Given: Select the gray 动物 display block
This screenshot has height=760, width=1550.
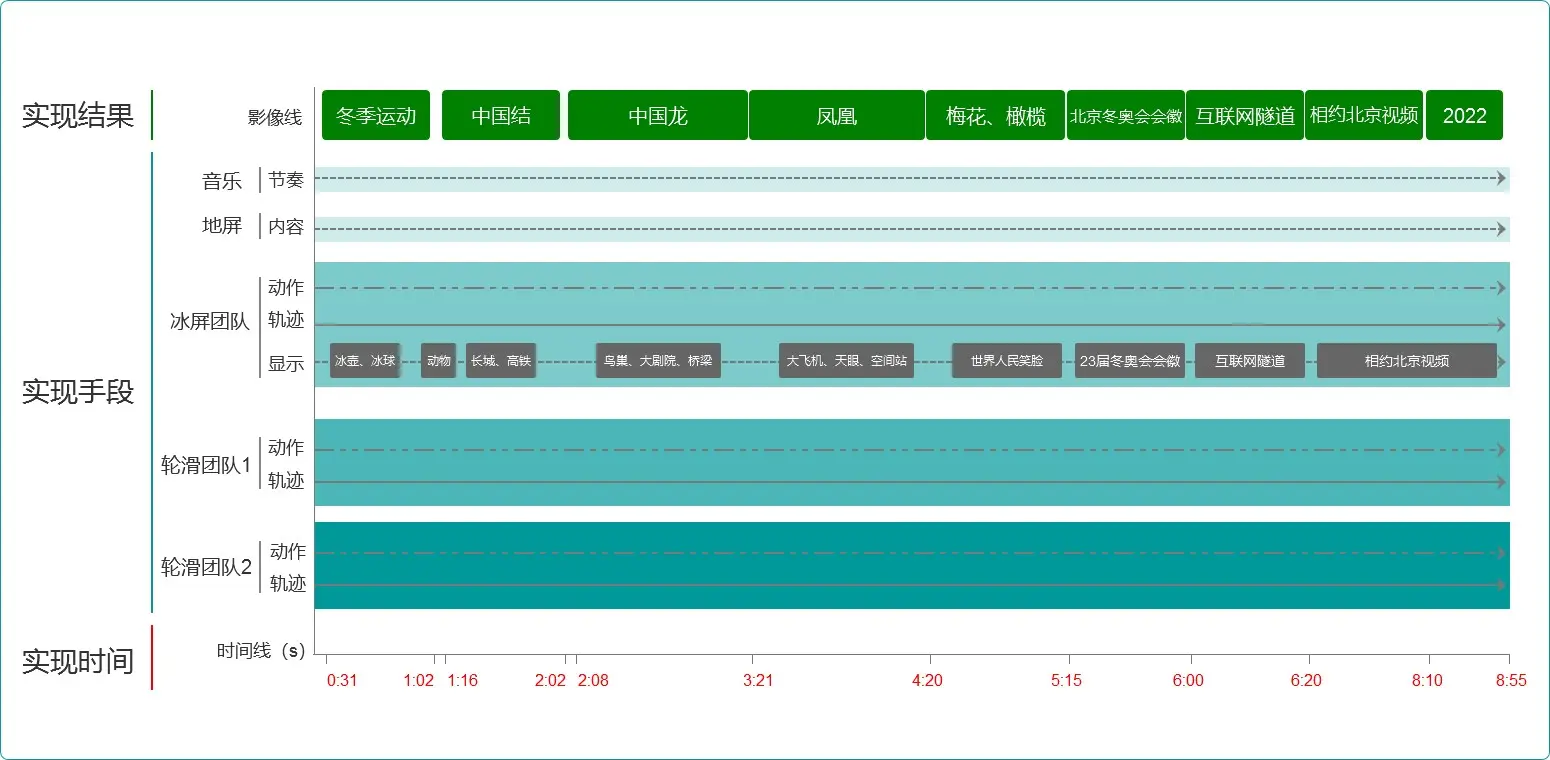Looking at the screenshot, I should (x=438, y=360).
